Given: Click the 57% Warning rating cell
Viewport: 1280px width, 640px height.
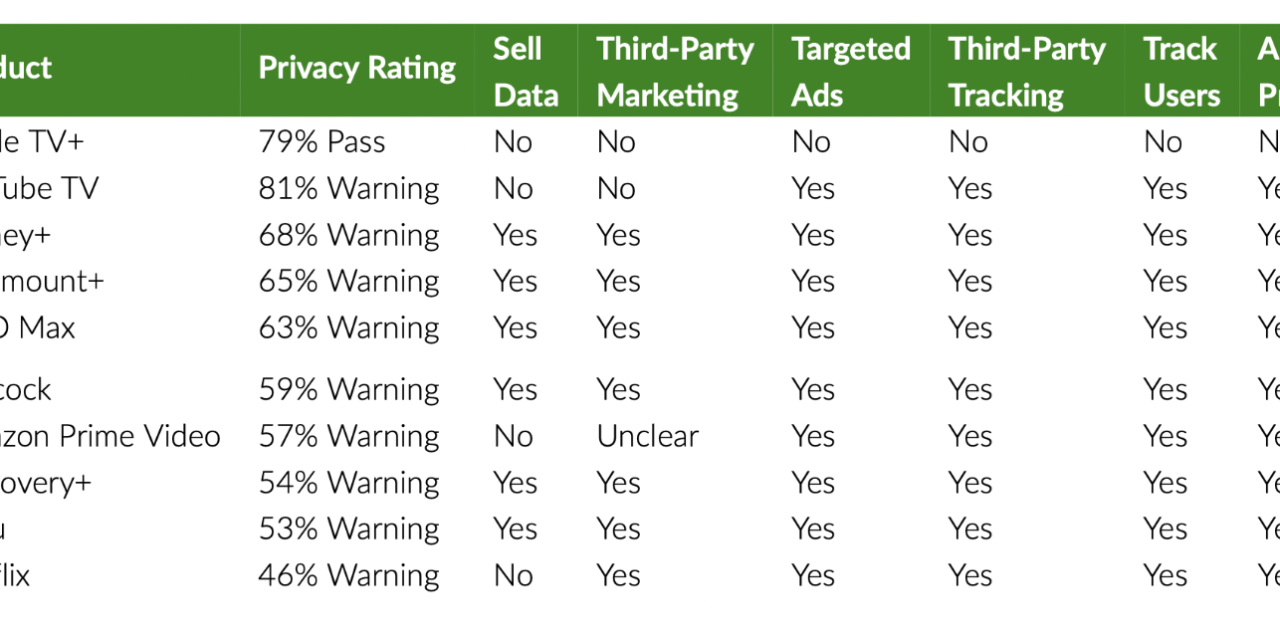Looking at the screenshot, I should 349,436.
